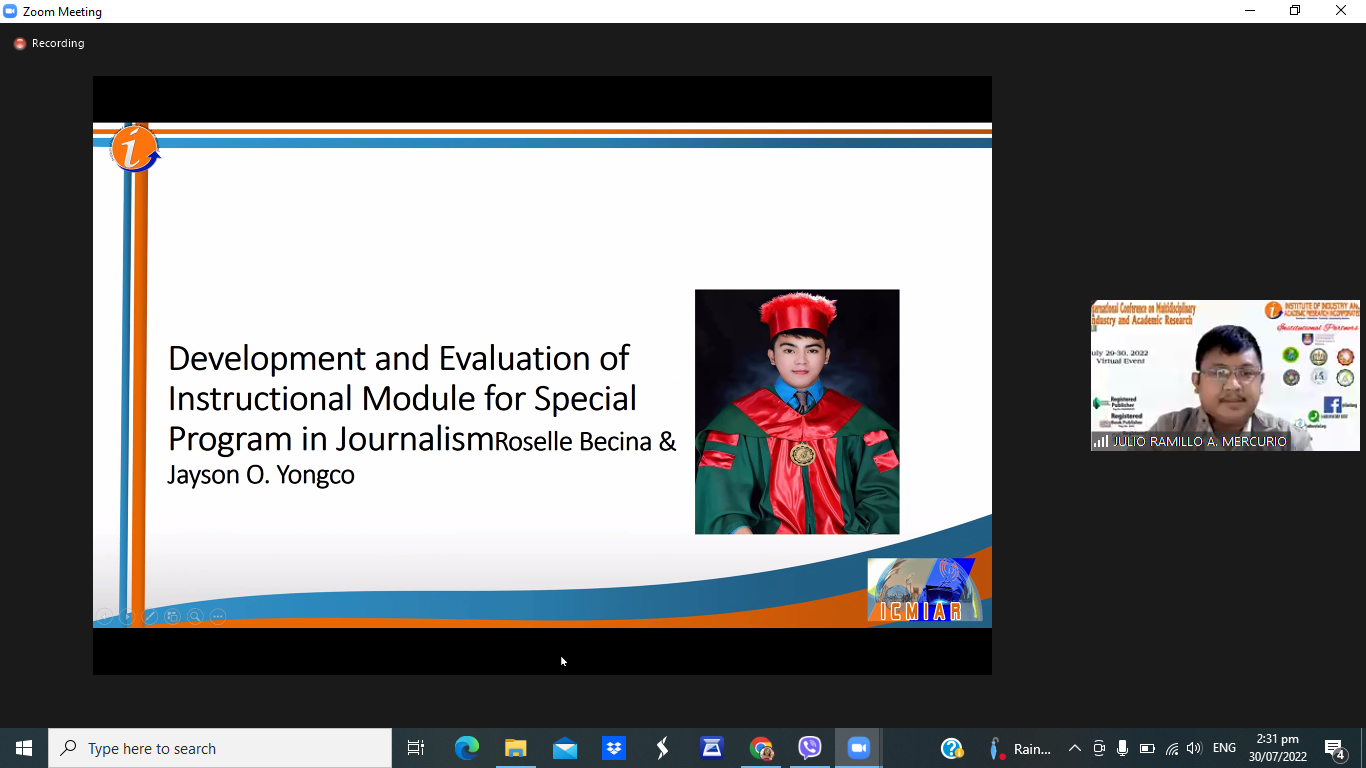Click the presenter's graduation photo on slide
This screenshot has height=768, width=1366.
pyautogui.click(x=797, y=412)
